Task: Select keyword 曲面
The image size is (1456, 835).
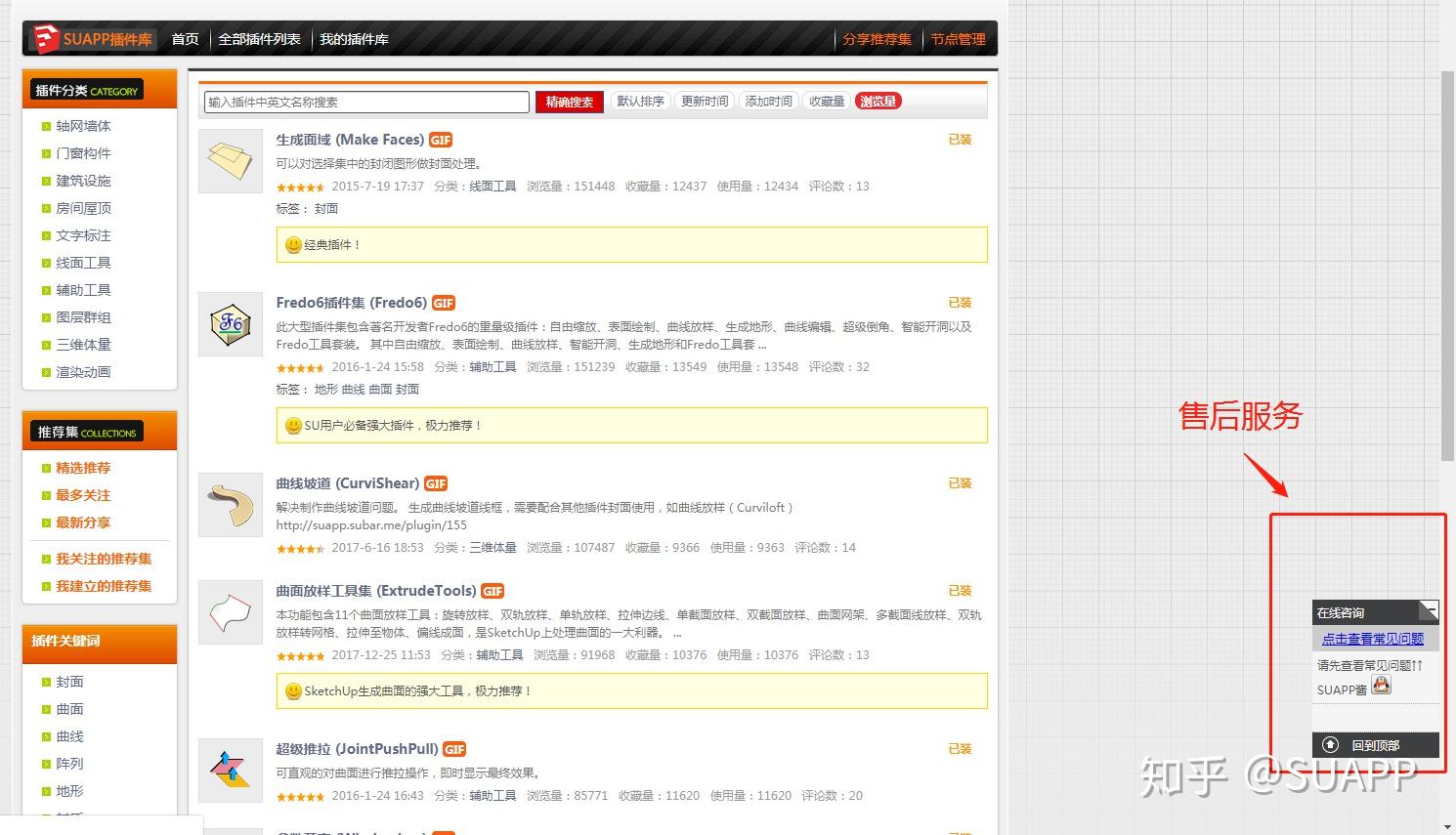Action: pos(69,709)
